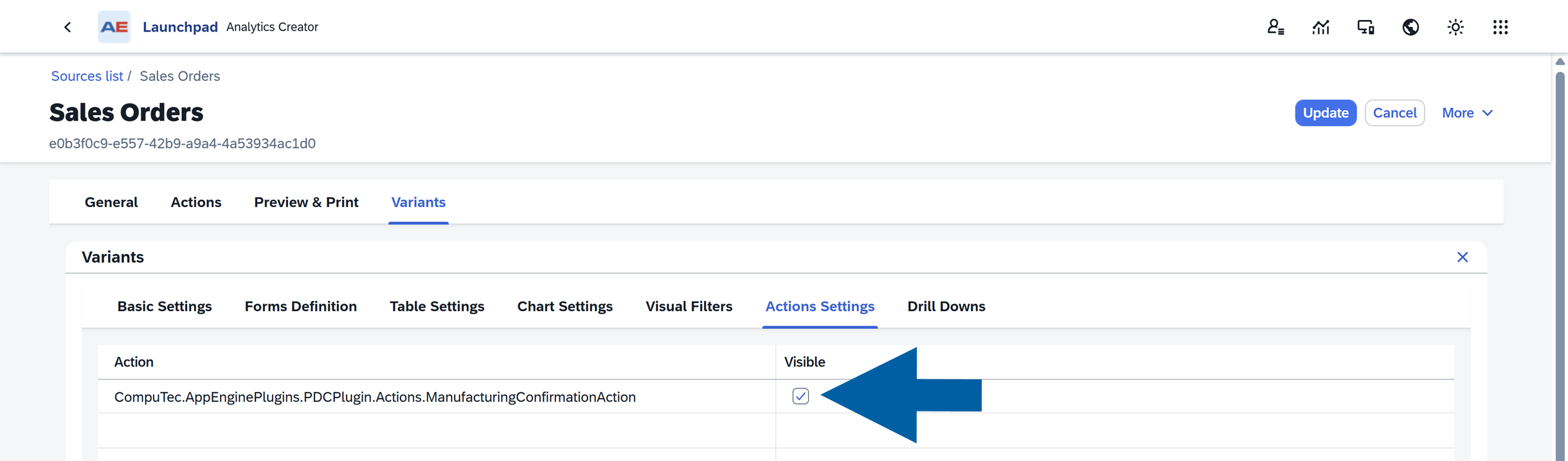The width and height of the screenshot is (1568, 461).
Task: Open the globe language icon
Action: (1410, 27)
